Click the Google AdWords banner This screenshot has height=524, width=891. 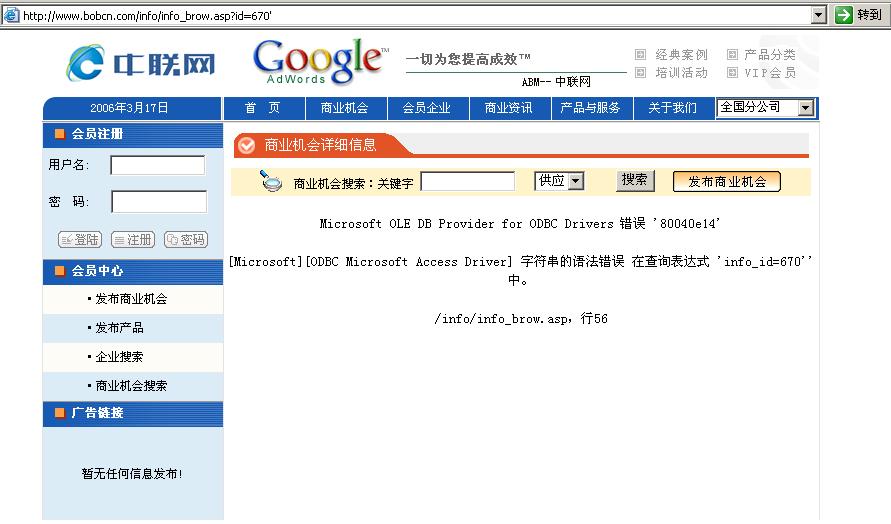click(321, 61)
